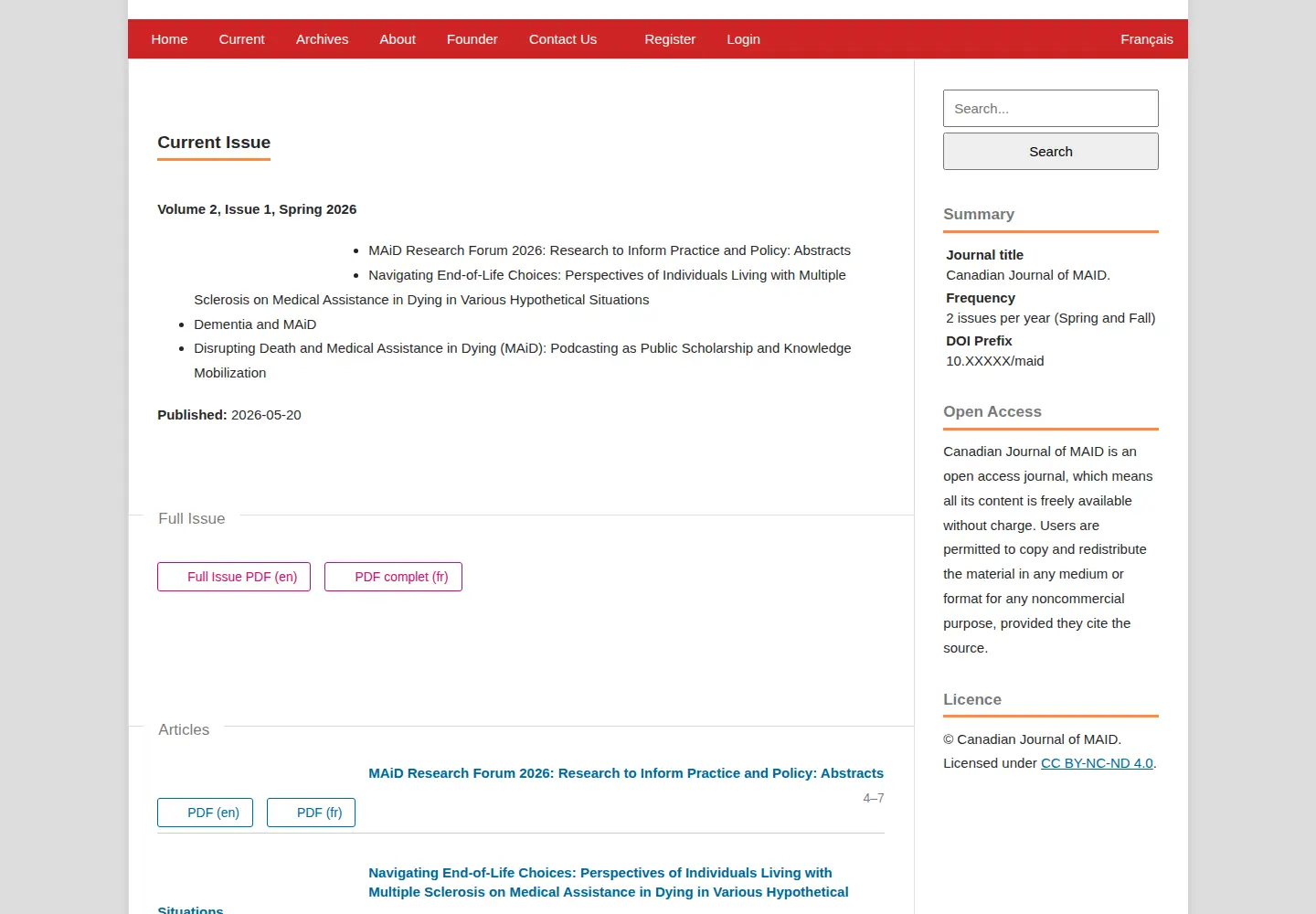Click the 'Volume 2, Issue 1, Spring 2026' heading

(257, 209)
